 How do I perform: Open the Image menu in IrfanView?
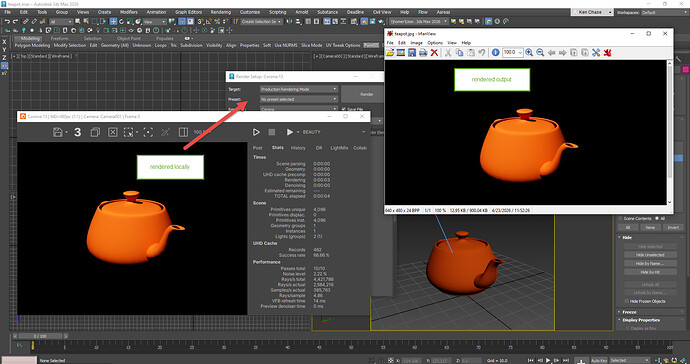[416, 43]
